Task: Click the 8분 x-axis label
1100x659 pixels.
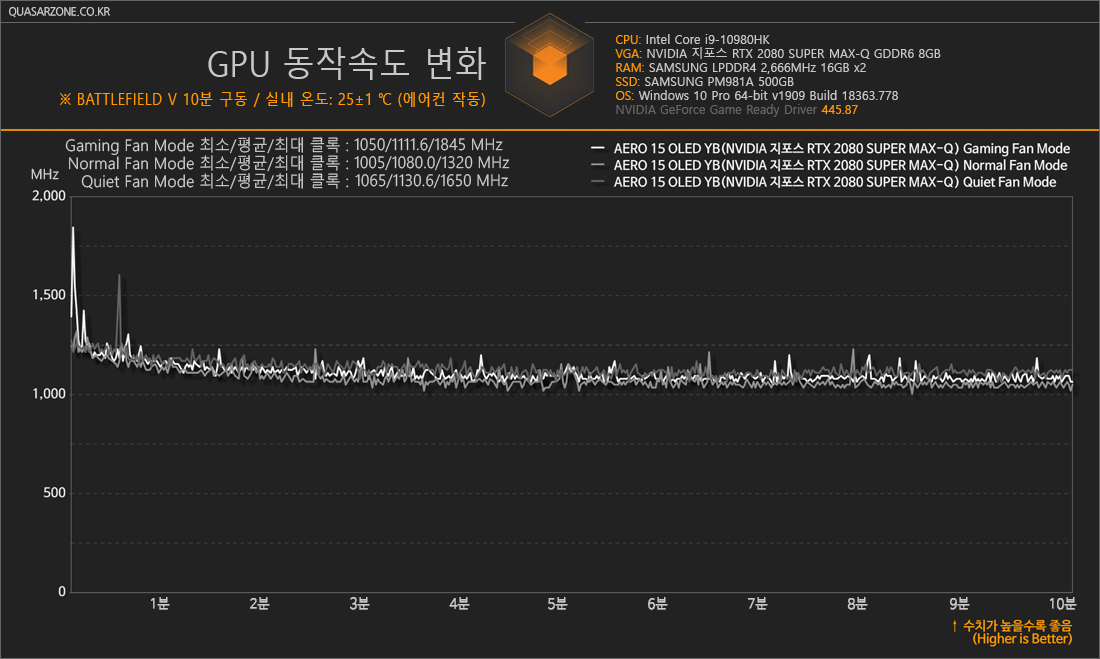Action: 857,604
